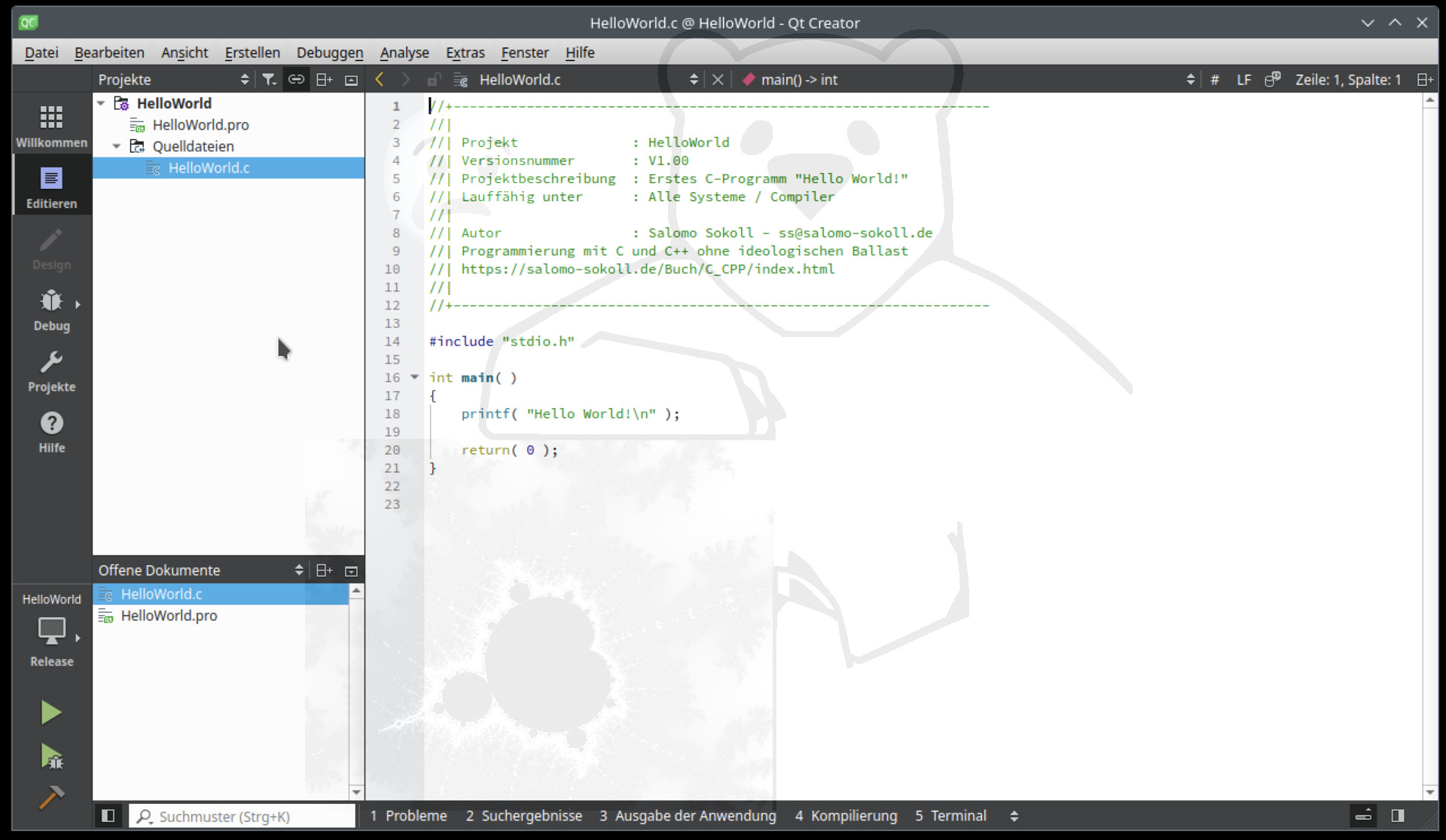Open the Erstellen menu
This screenshot has width=1446, height=840.
click(252, 53)
